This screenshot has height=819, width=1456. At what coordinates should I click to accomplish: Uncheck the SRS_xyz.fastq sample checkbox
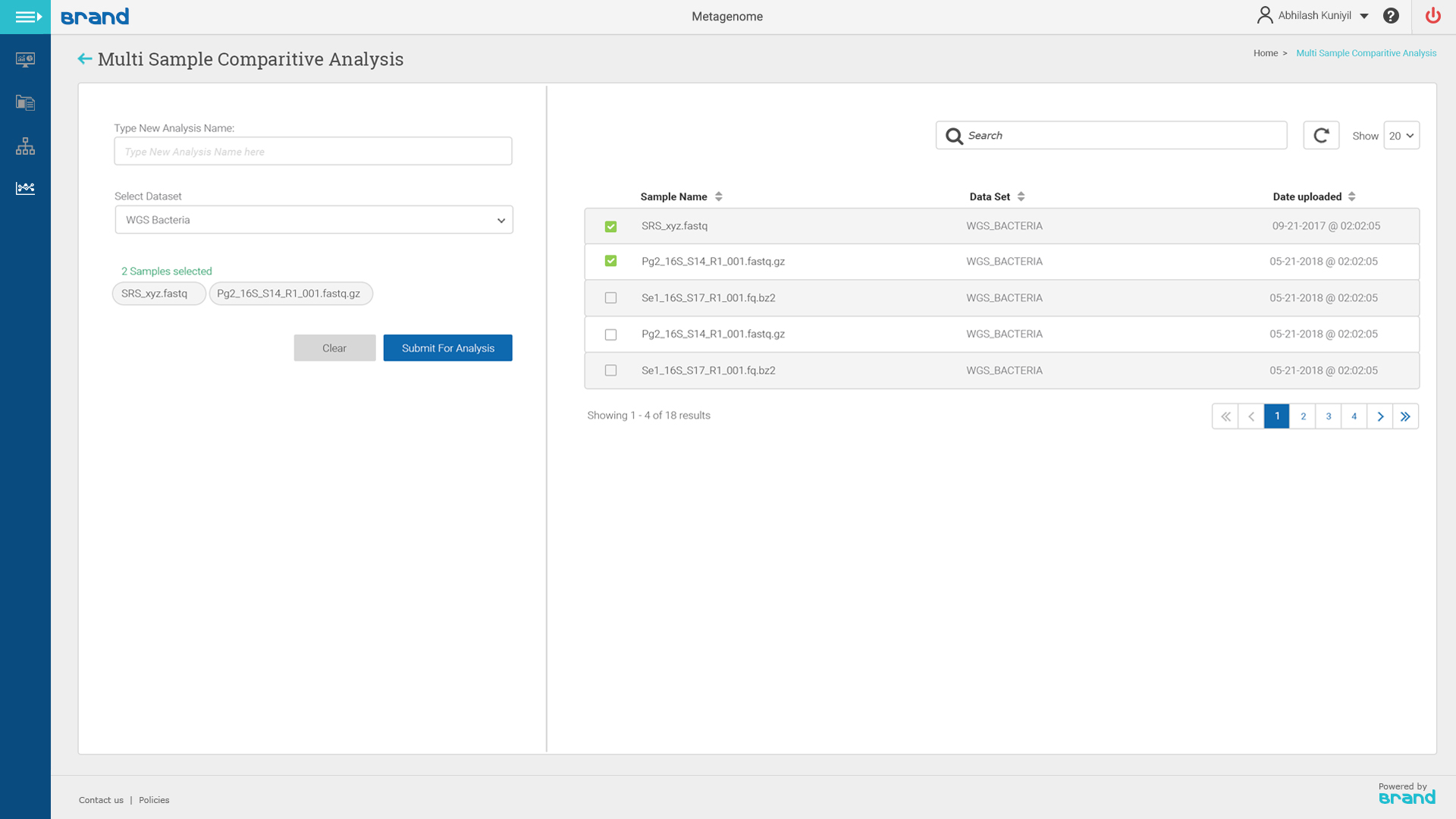610,227
